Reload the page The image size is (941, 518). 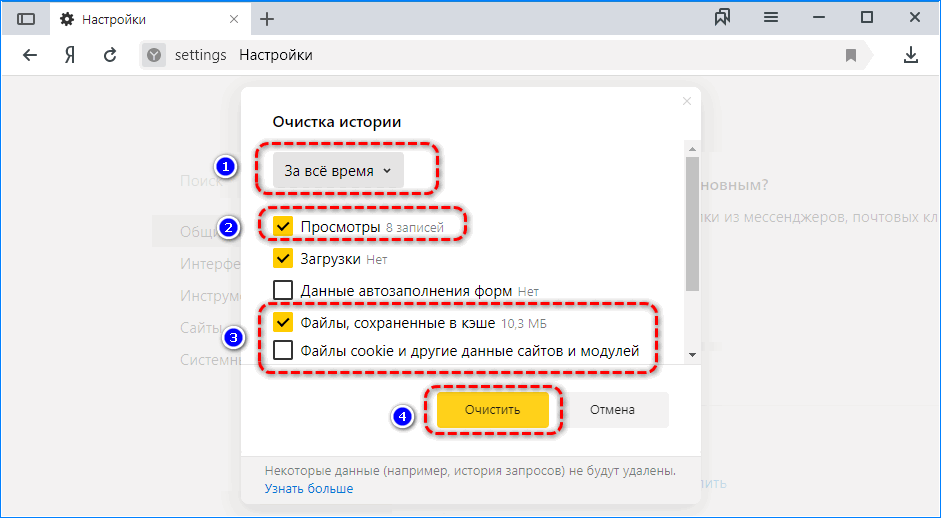[110, 55]
